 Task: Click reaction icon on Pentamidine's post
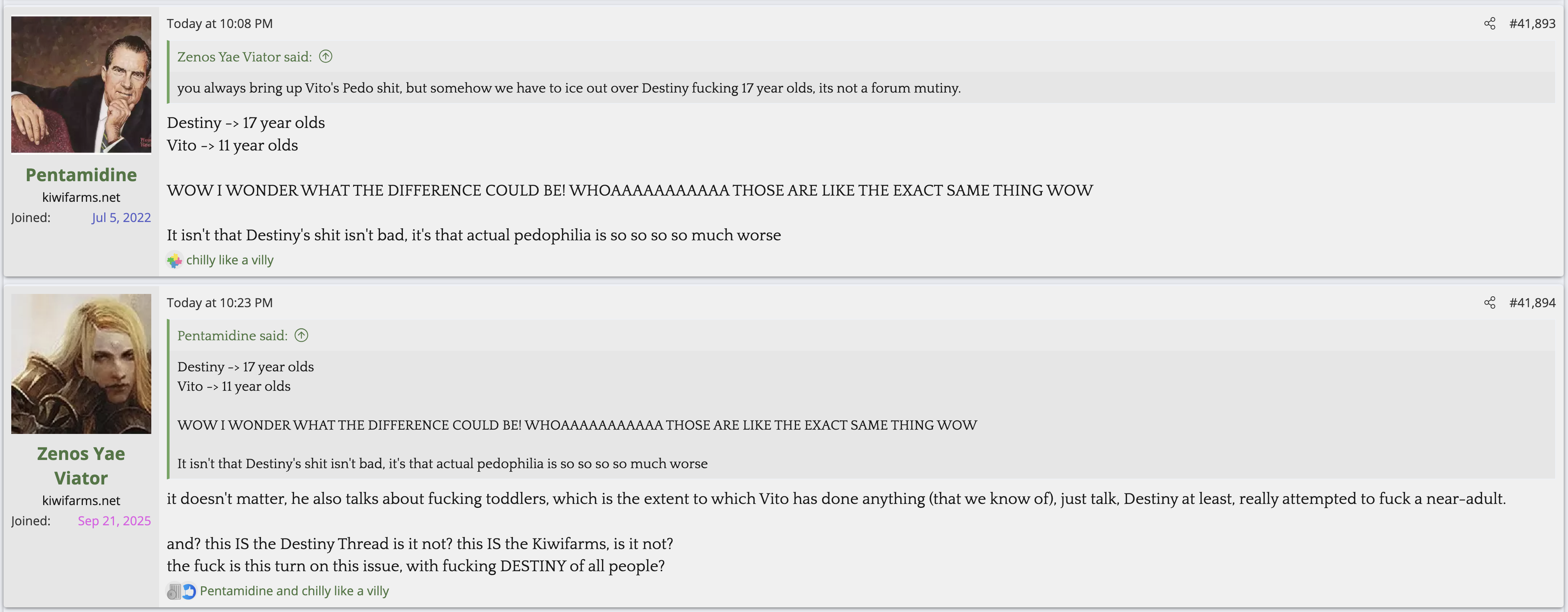click(x=175, y=261)
